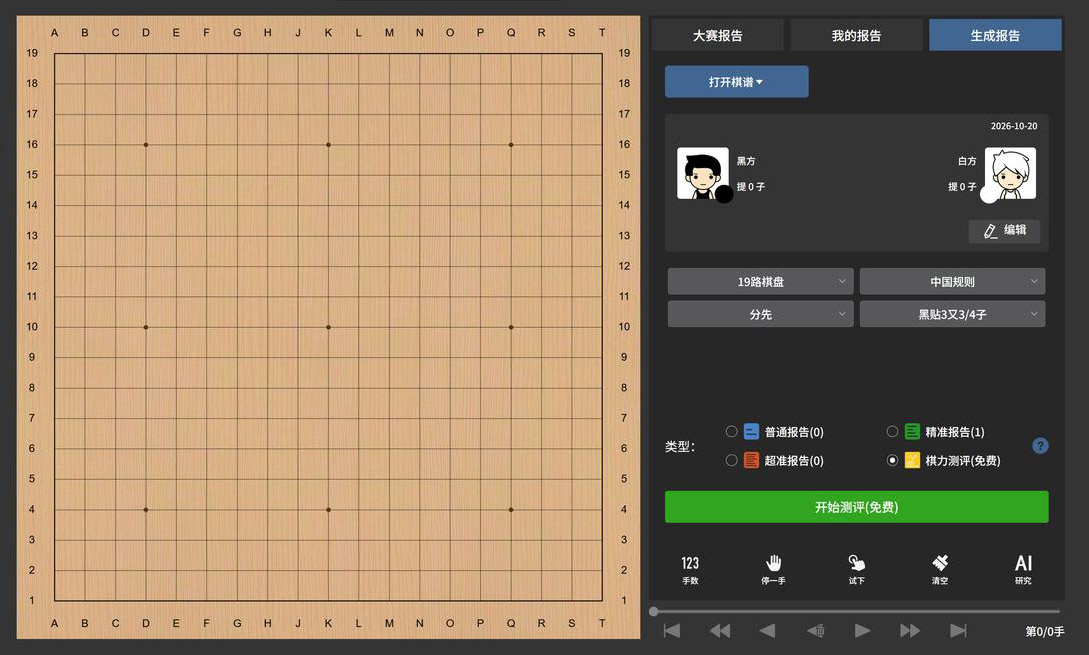Click the date text 2026-10-20

[x=1014, y=126]
